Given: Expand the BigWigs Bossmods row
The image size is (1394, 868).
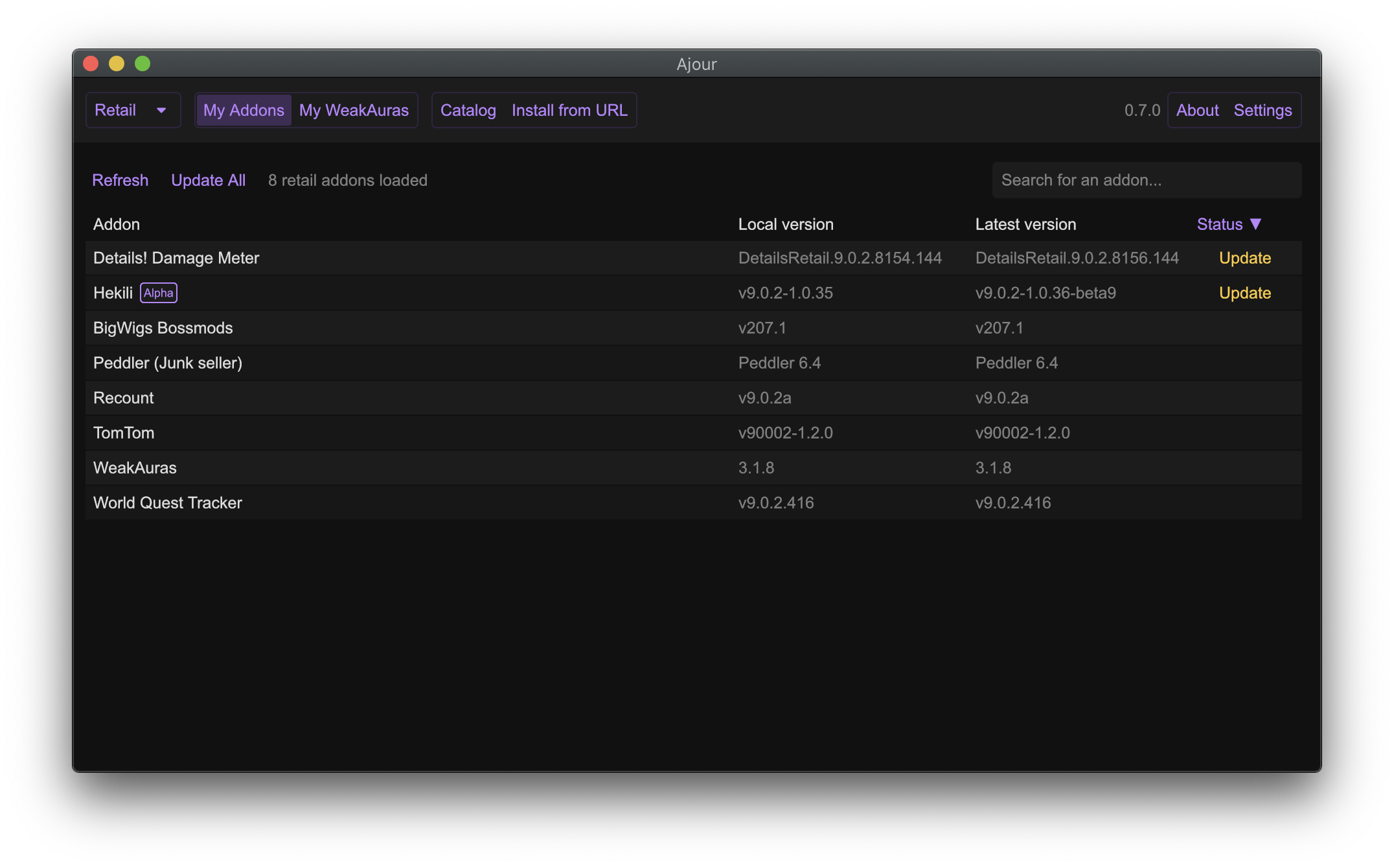Looking at the screenshot, I should tap(163, 328).
